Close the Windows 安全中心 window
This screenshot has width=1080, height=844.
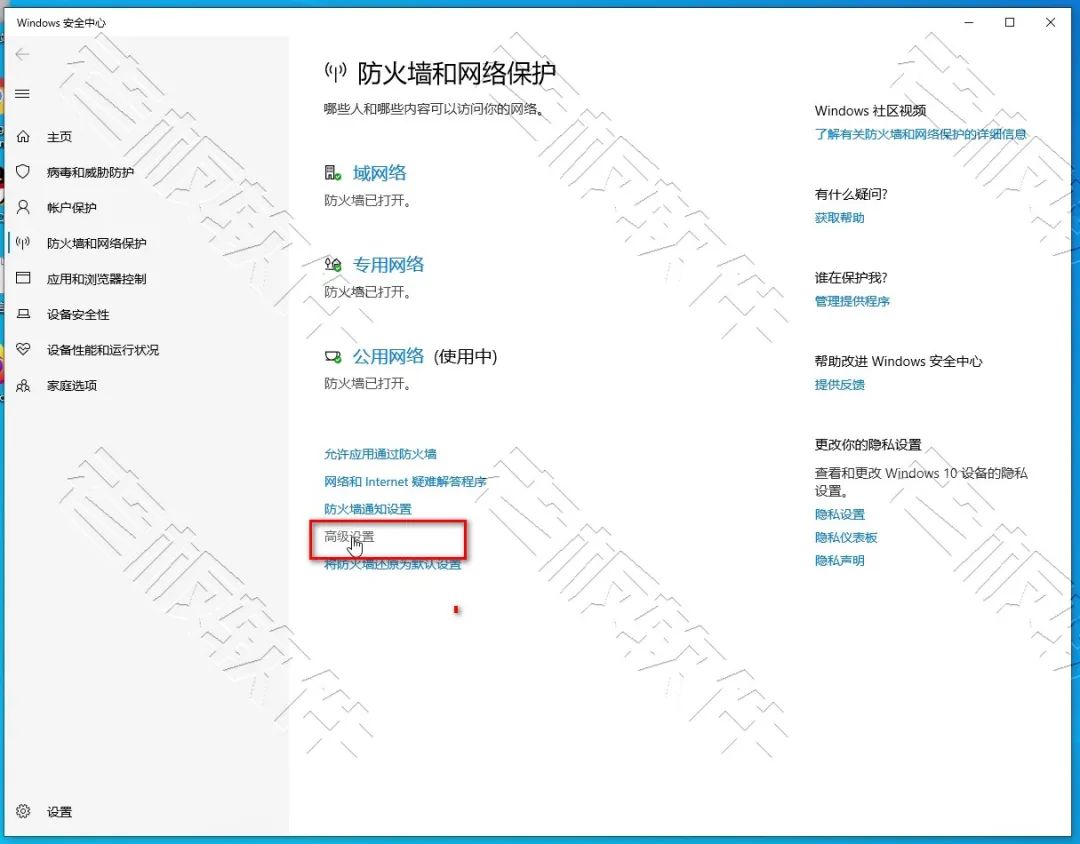[x=1050, y=22]
